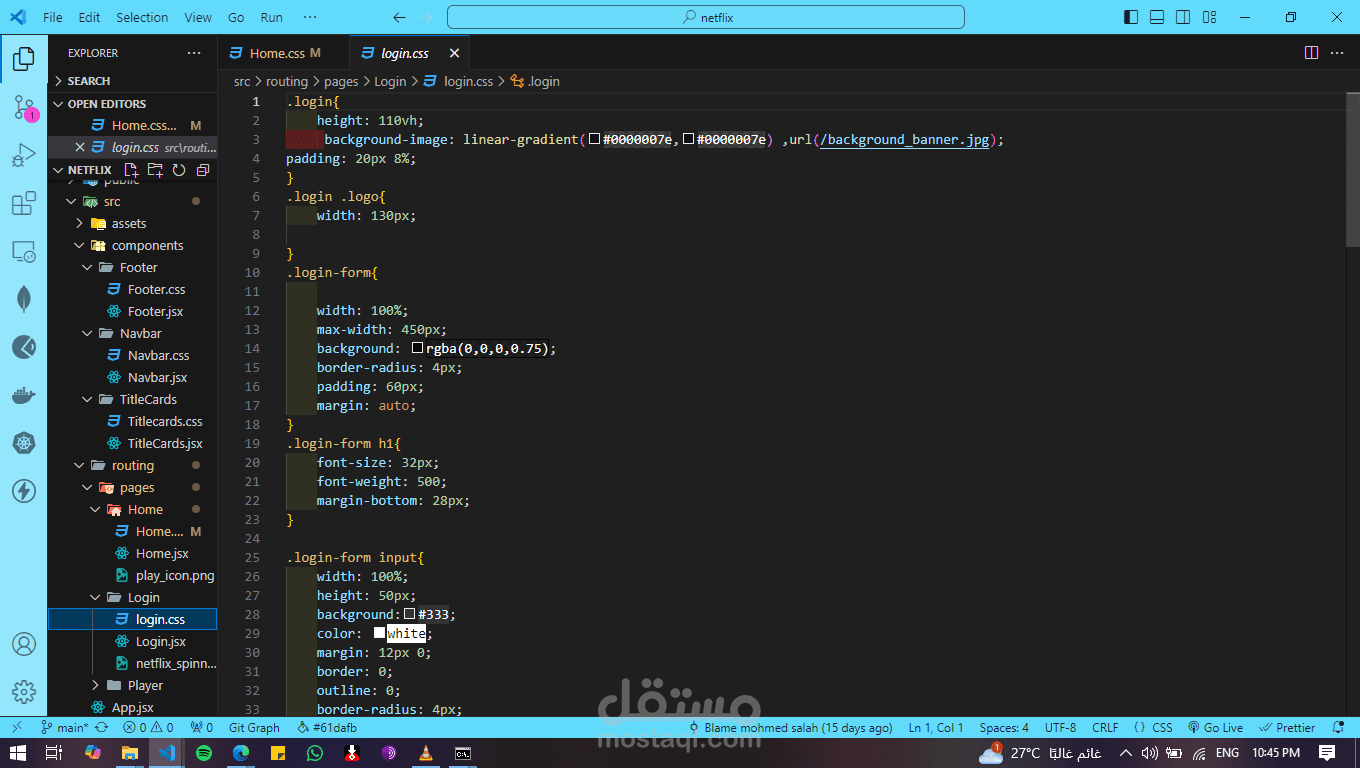
Task: Open WhatsApp from the Windows taskbar
Action: pos(316,753)
